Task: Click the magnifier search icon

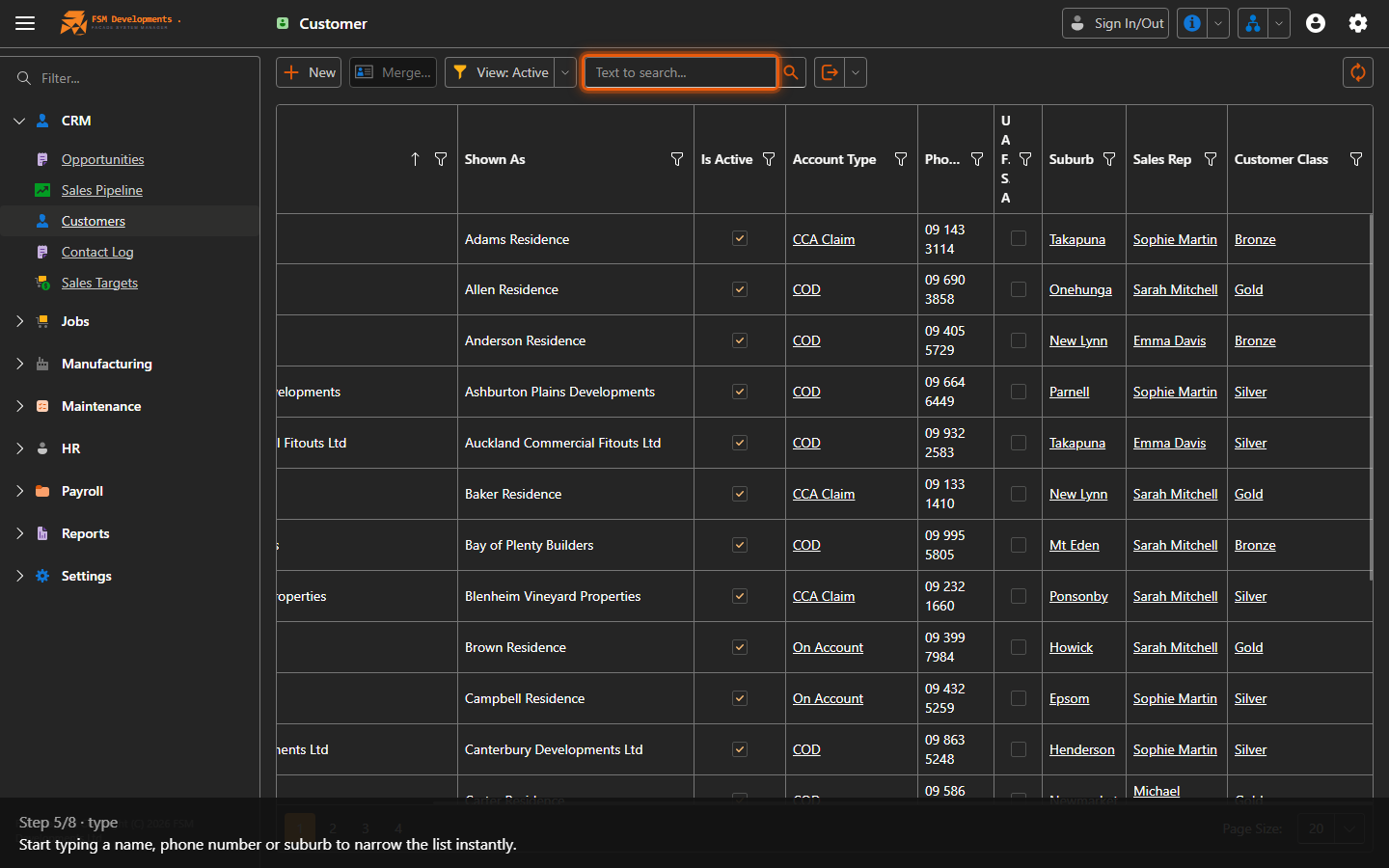Action: tap(791, 72)
